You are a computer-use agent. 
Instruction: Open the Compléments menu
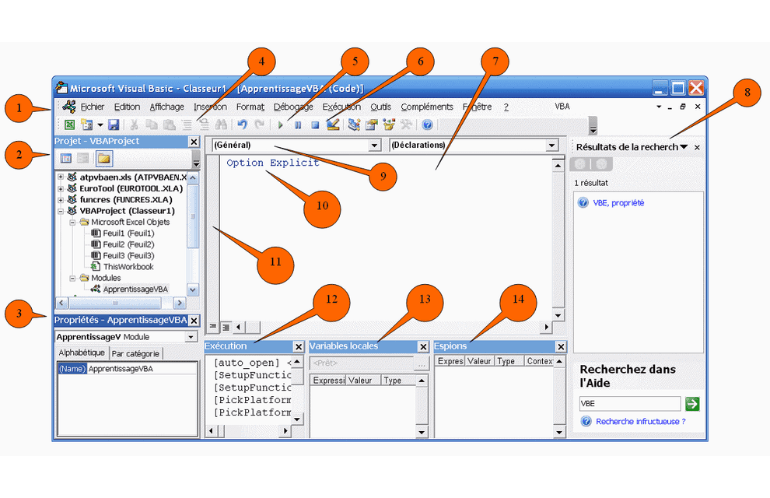pos(427,107)
